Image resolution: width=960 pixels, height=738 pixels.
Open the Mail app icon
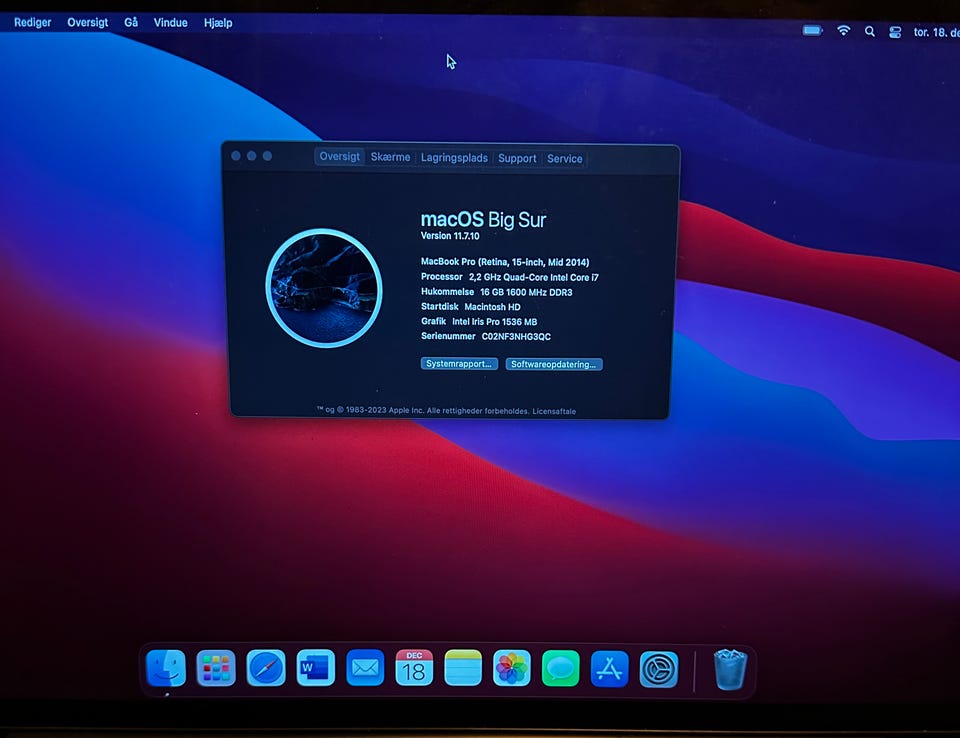[x=365, y=668]
